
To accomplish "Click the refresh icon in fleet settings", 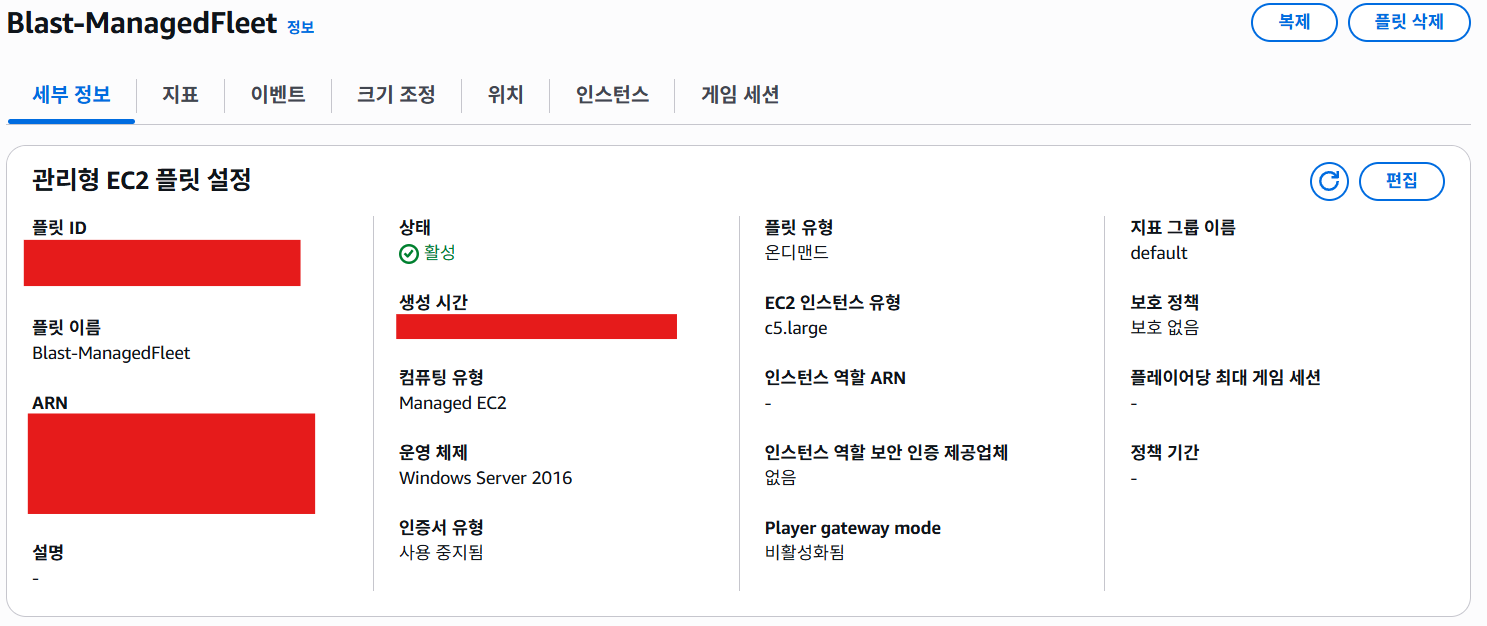I will [x=1329, y=181].
